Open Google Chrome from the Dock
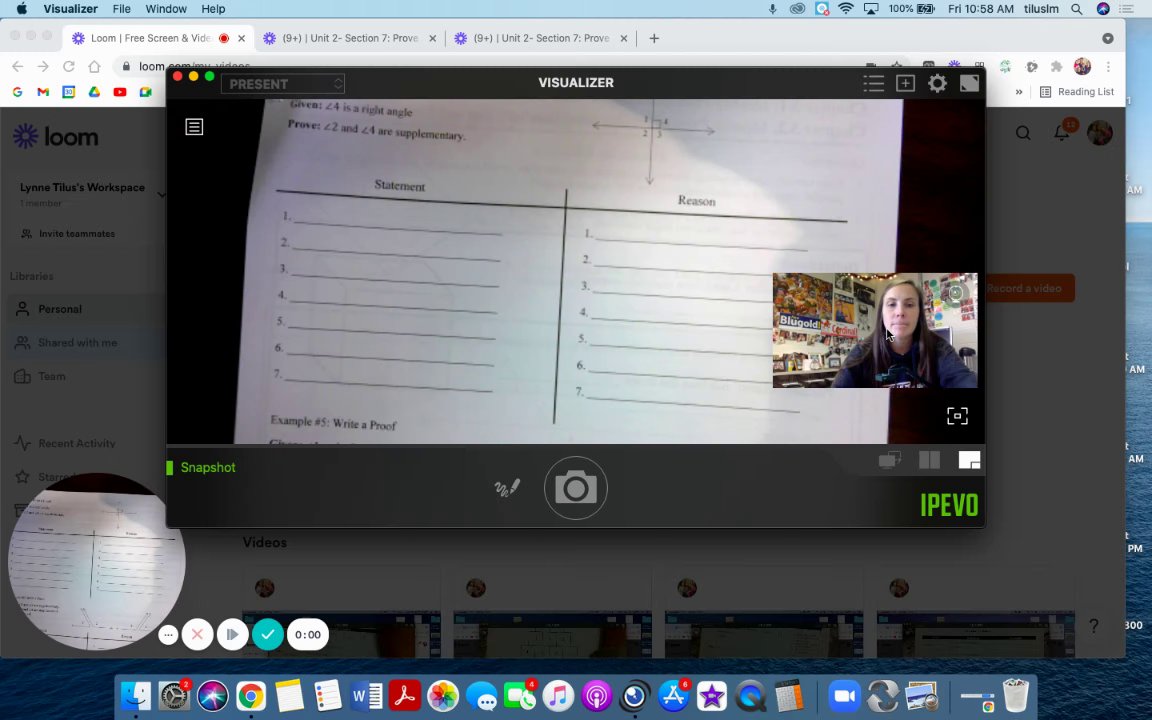The width and height of the screenshot is (1152, 720). (251, 696)
